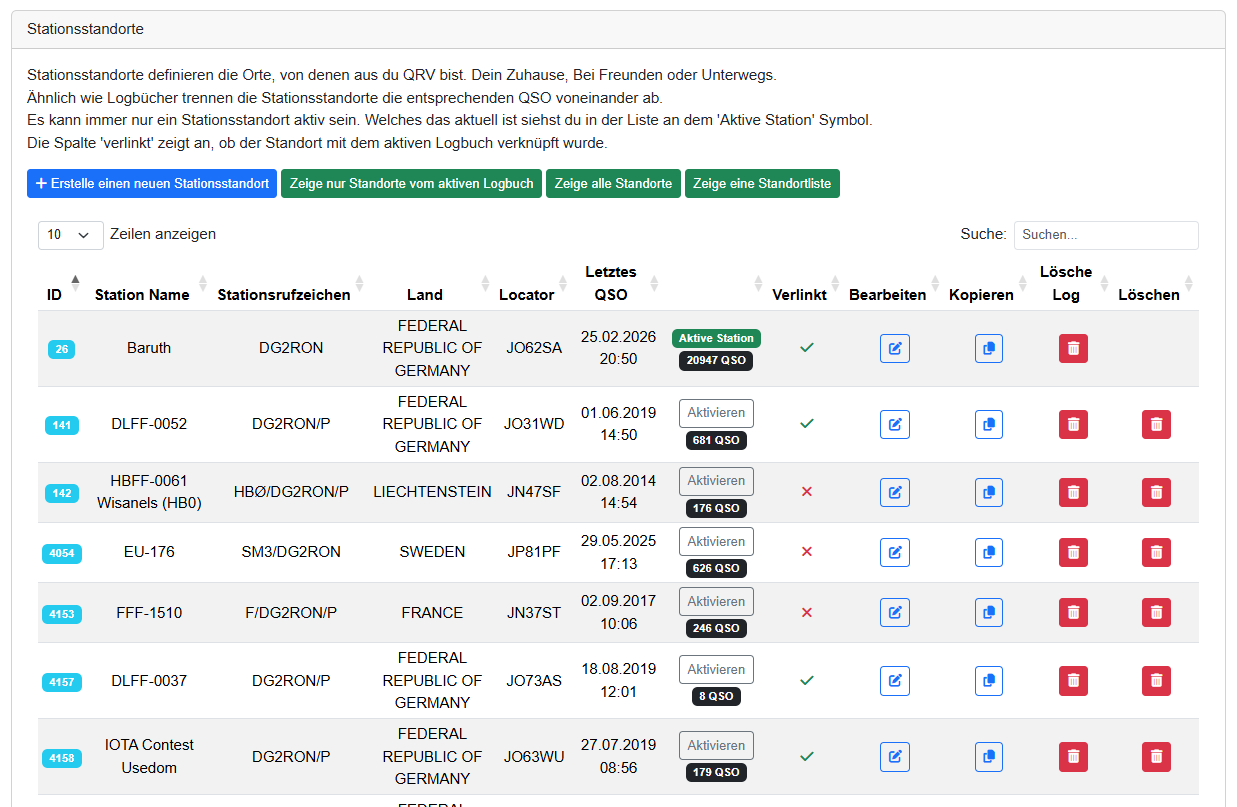1237x807 pixels.
Task: Copy the EU-176 station location
Action: (988, 552)
